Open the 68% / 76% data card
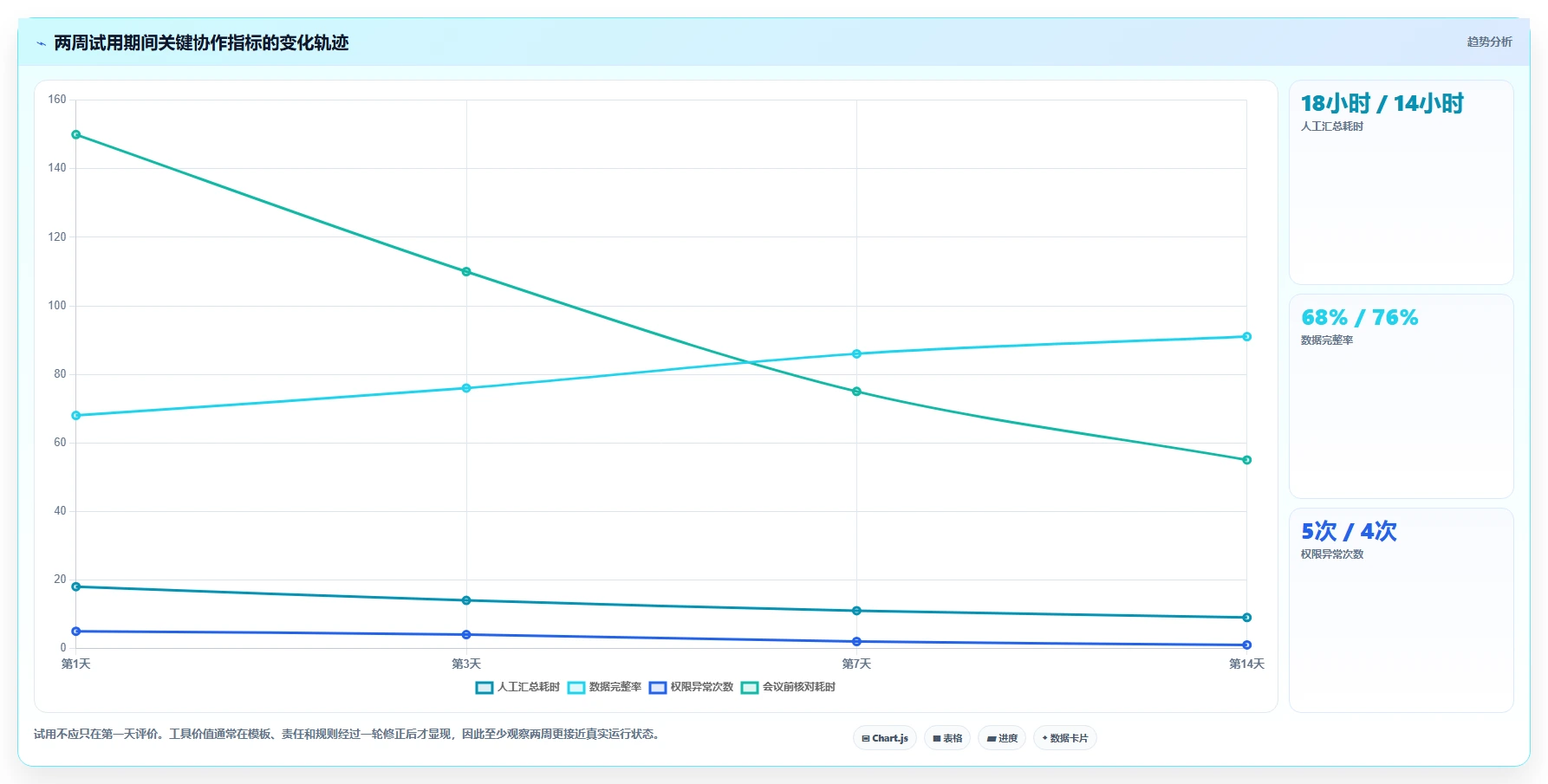The image size is (1548, 784). coord(1401,396)
